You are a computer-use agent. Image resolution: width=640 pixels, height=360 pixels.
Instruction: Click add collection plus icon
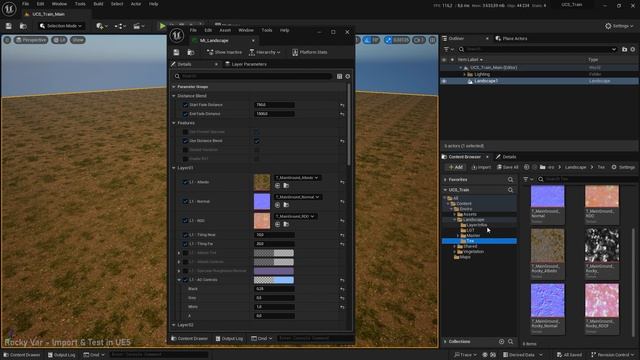(x=502, y=342)
